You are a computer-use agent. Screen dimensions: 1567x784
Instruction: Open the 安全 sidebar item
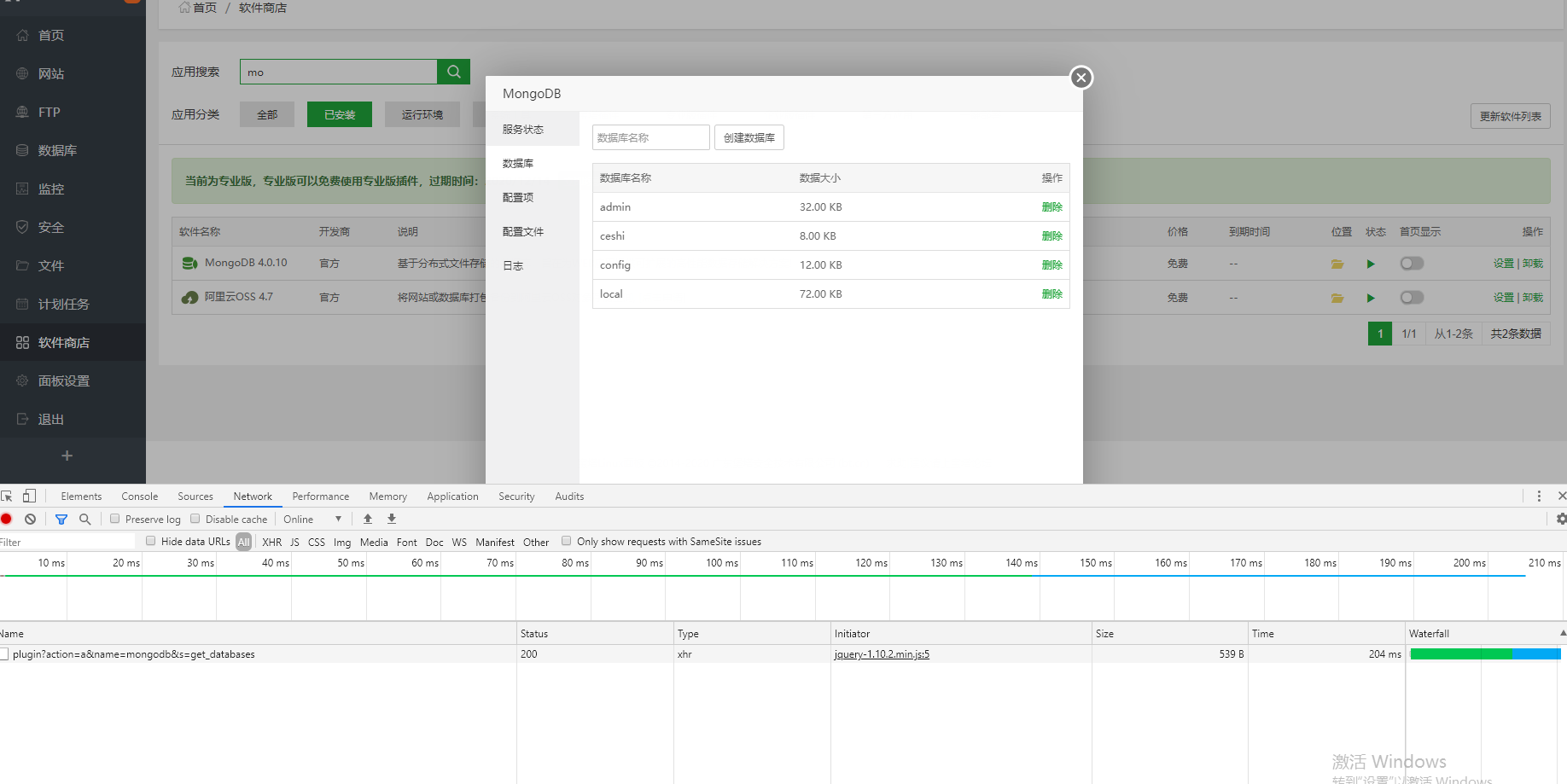[x=73, y=227]
